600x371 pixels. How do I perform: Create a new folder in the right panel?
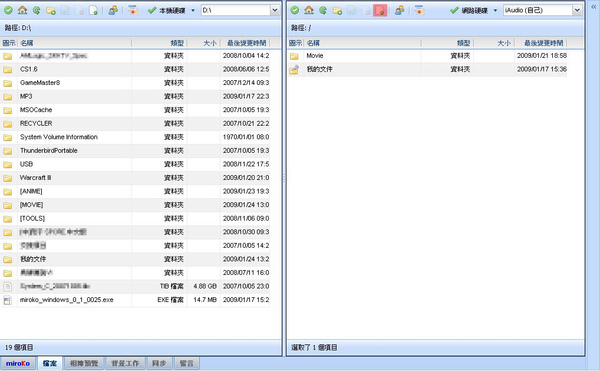tap(337, 10)
